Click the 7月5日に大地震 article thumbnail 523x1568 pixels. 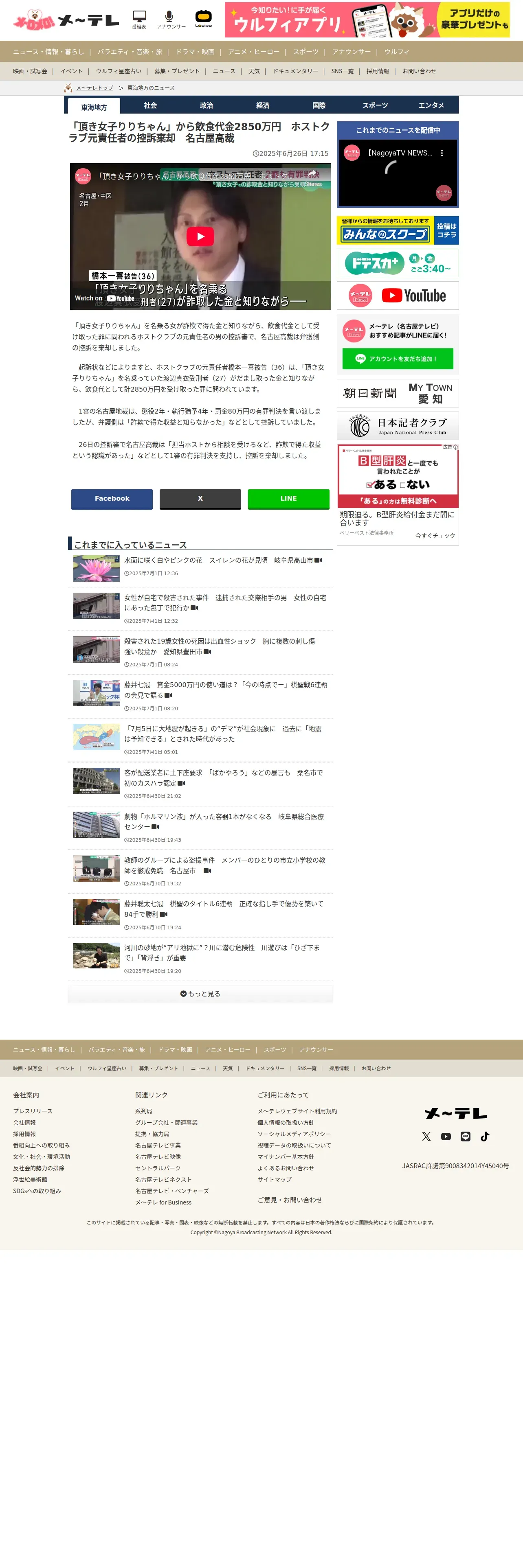pyautogui.click(x=96, y=736)
